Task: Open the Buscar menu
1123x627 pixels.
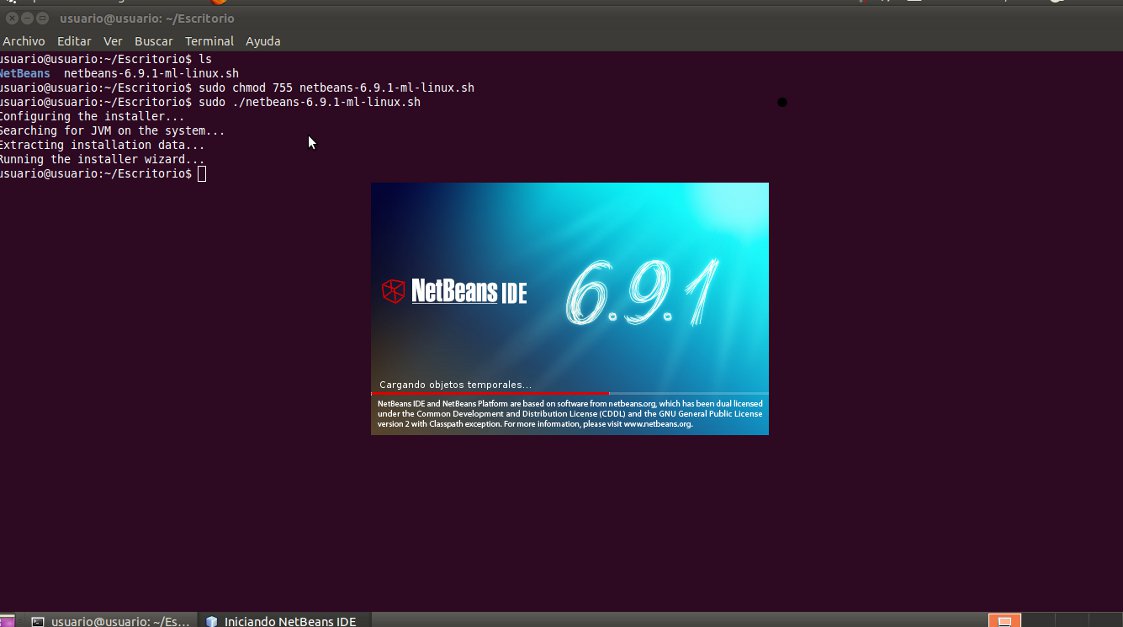Action: point(153,41)
